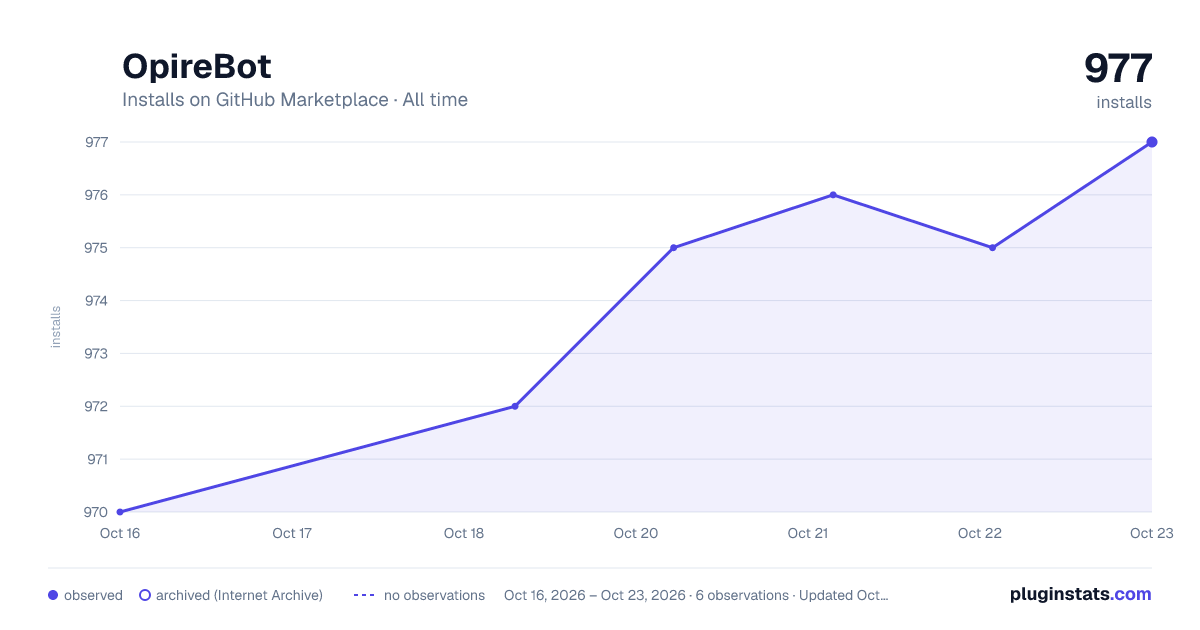Image resolution: width=1200 pixels, height=630 pixels.
Task: Select the Oct 20 data point at 975
Action: tap(673, 248)
